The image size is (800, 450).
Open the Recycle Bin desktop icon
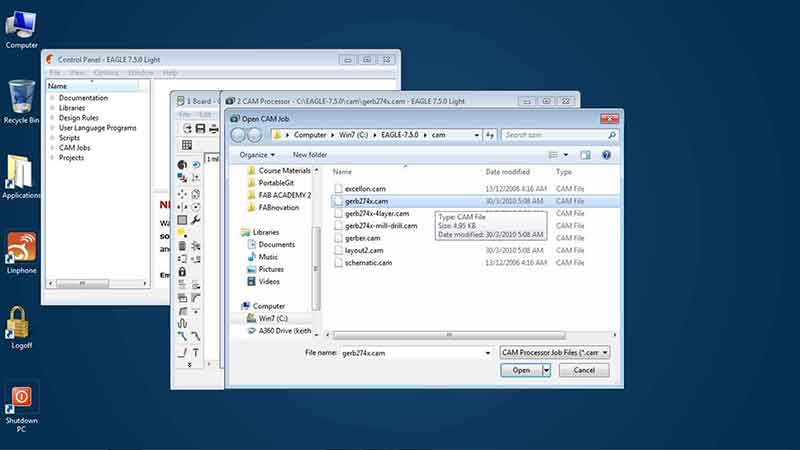(21, 102)
